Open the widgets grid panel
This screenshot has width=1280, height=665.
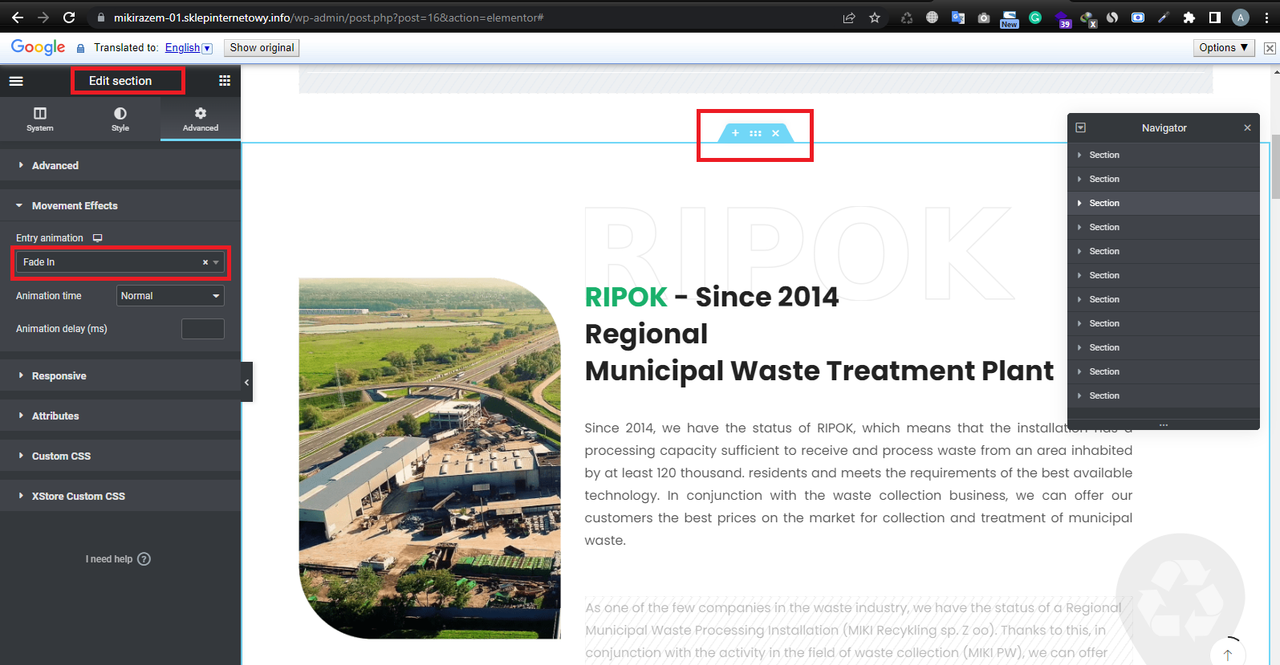(224, 81)
